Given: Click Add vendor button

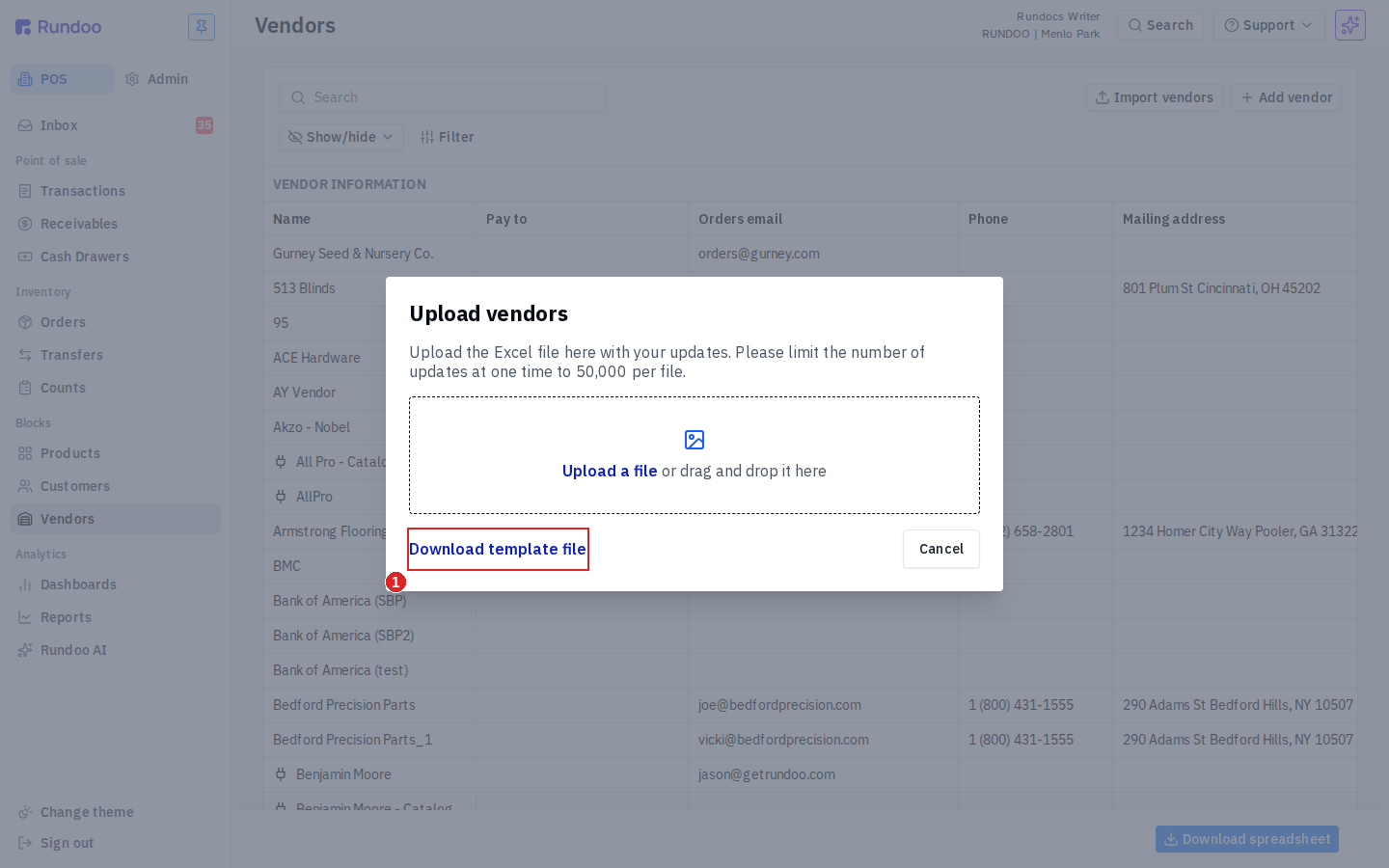Looking at the screenshot, I should click(1287, 97).
